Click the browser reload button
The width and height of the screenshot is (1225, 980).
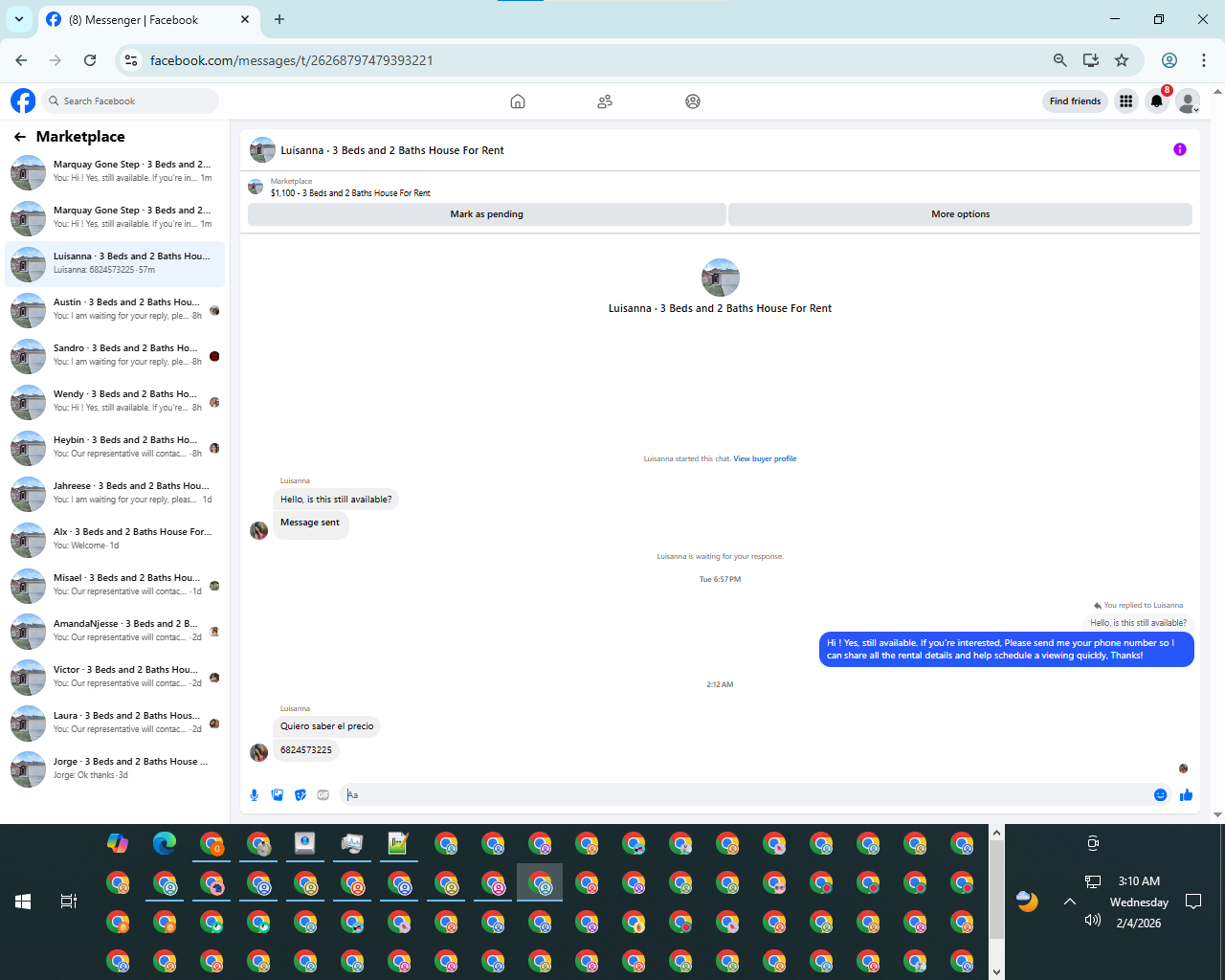(90, 60)
